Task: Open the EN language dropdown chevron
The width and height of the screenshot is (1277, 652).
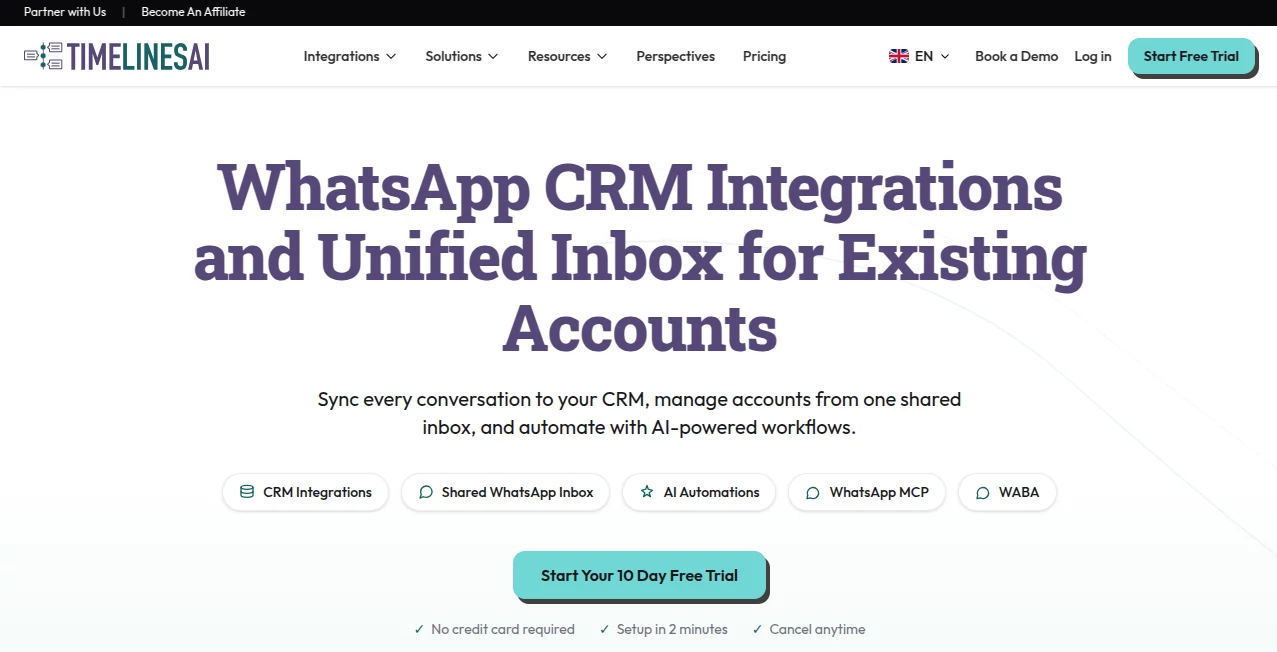Action: pos(945,56)
